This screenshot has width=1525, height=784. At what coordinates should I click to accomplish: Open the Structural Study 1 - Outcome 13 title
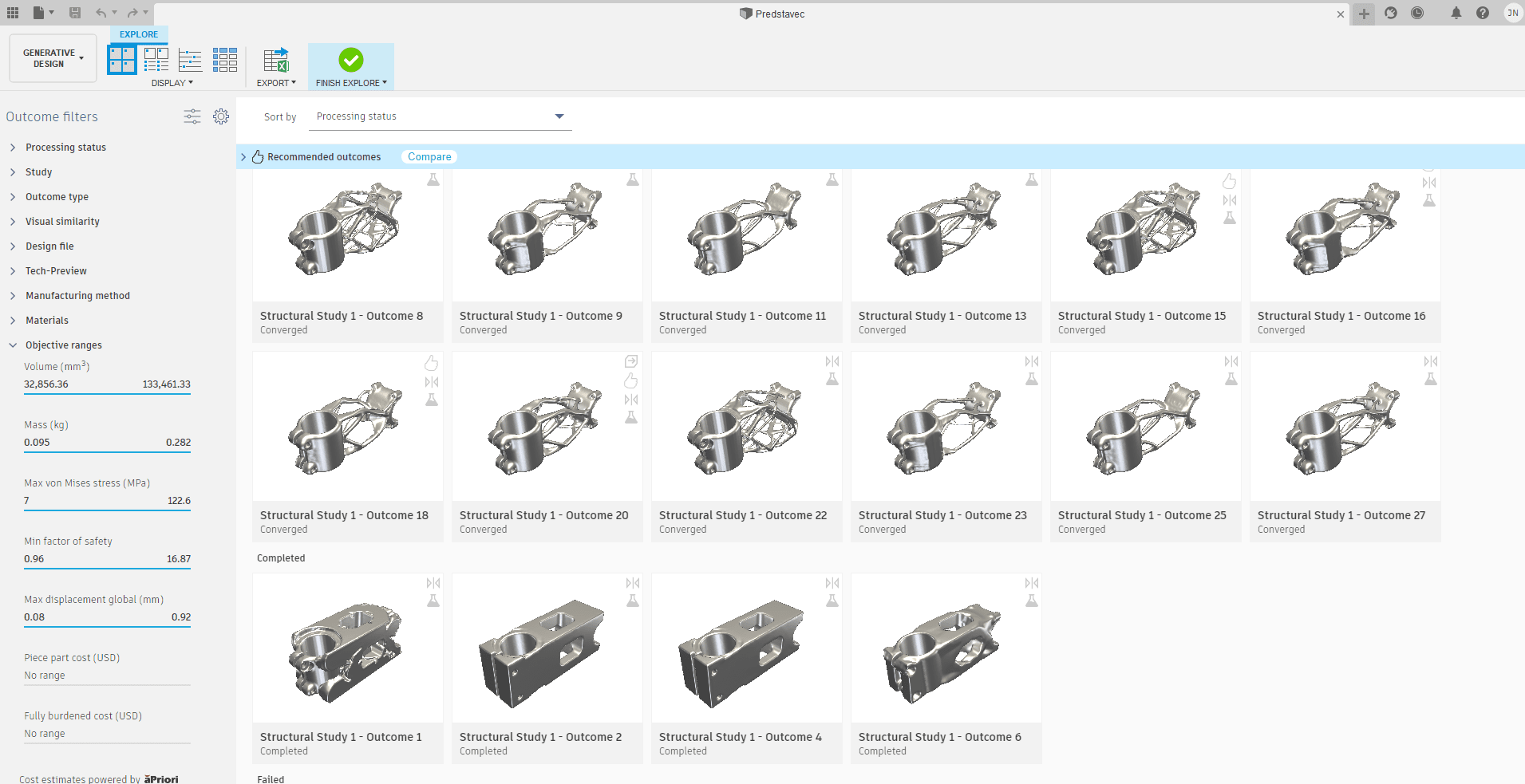[x=942, y=316]
